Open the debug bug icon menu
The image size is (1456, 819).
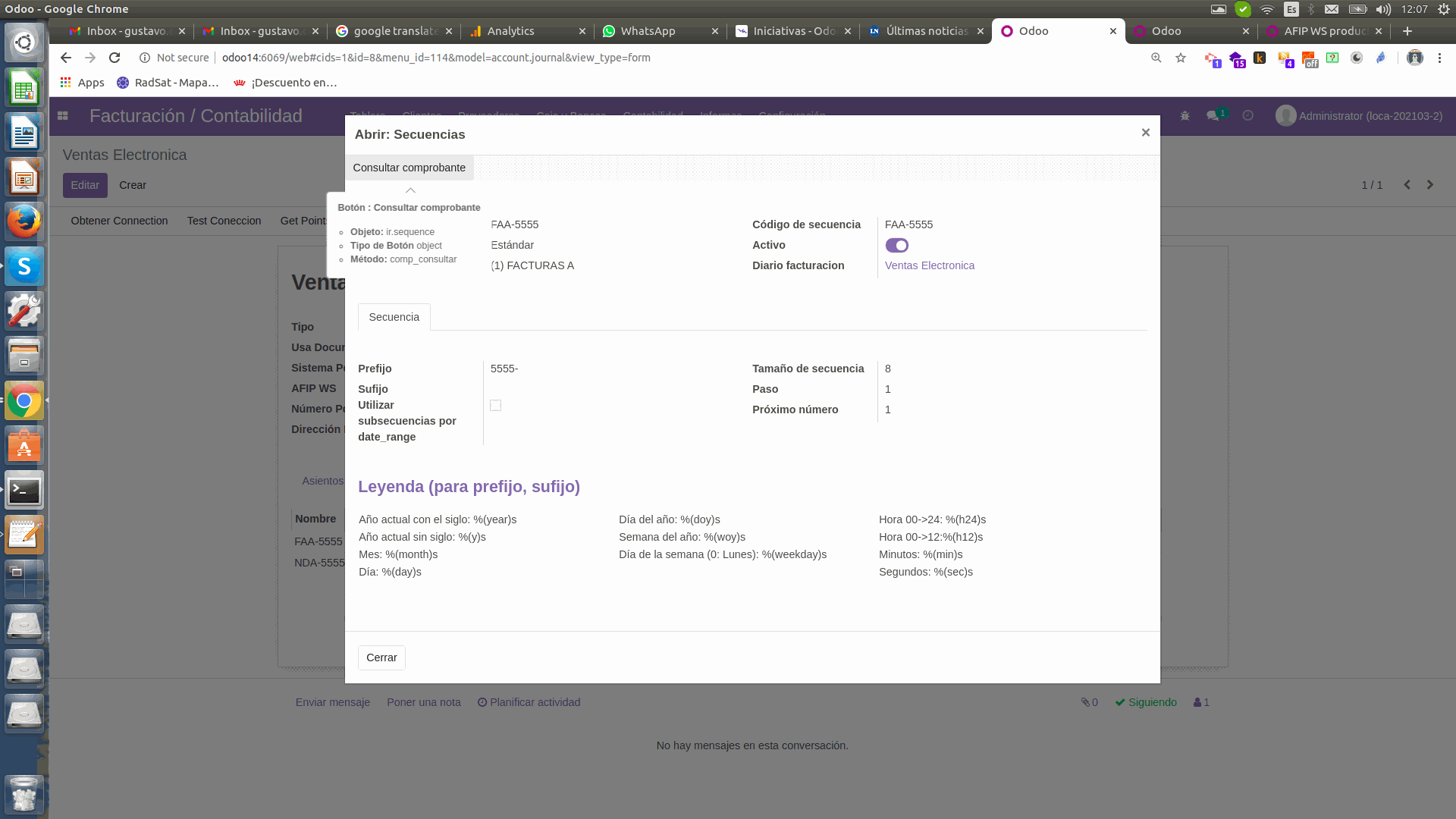click(1185, 116)
